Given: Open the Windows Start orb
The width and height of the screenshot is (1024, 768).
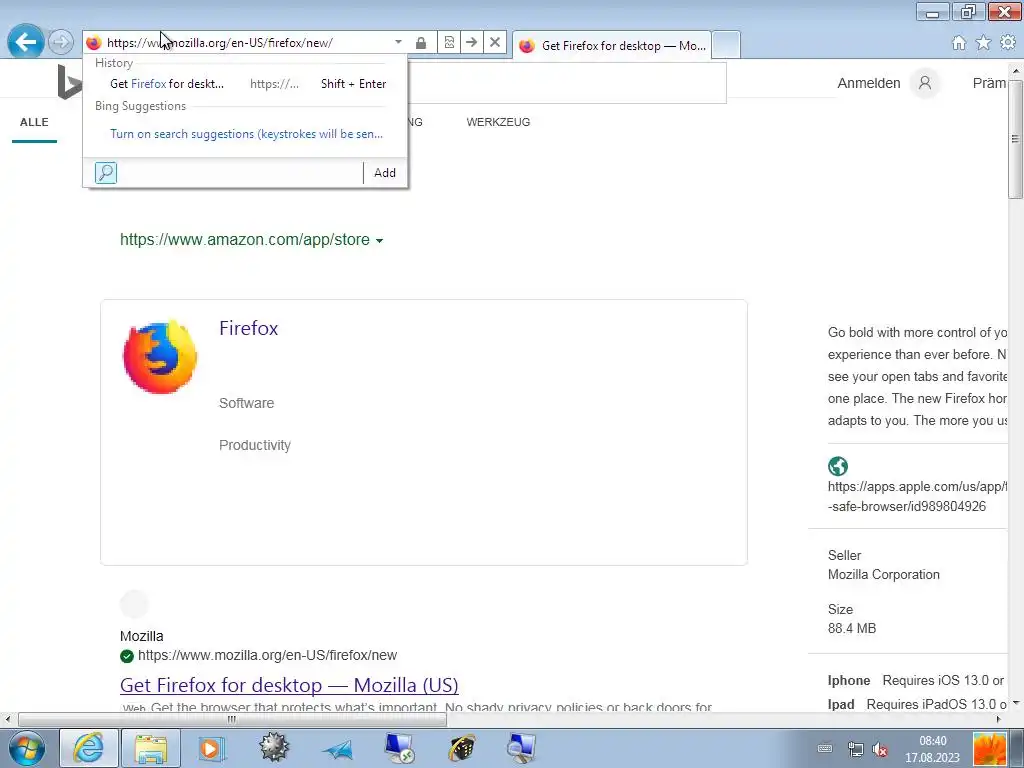Looking at the screenshot, I should (27, 748).
